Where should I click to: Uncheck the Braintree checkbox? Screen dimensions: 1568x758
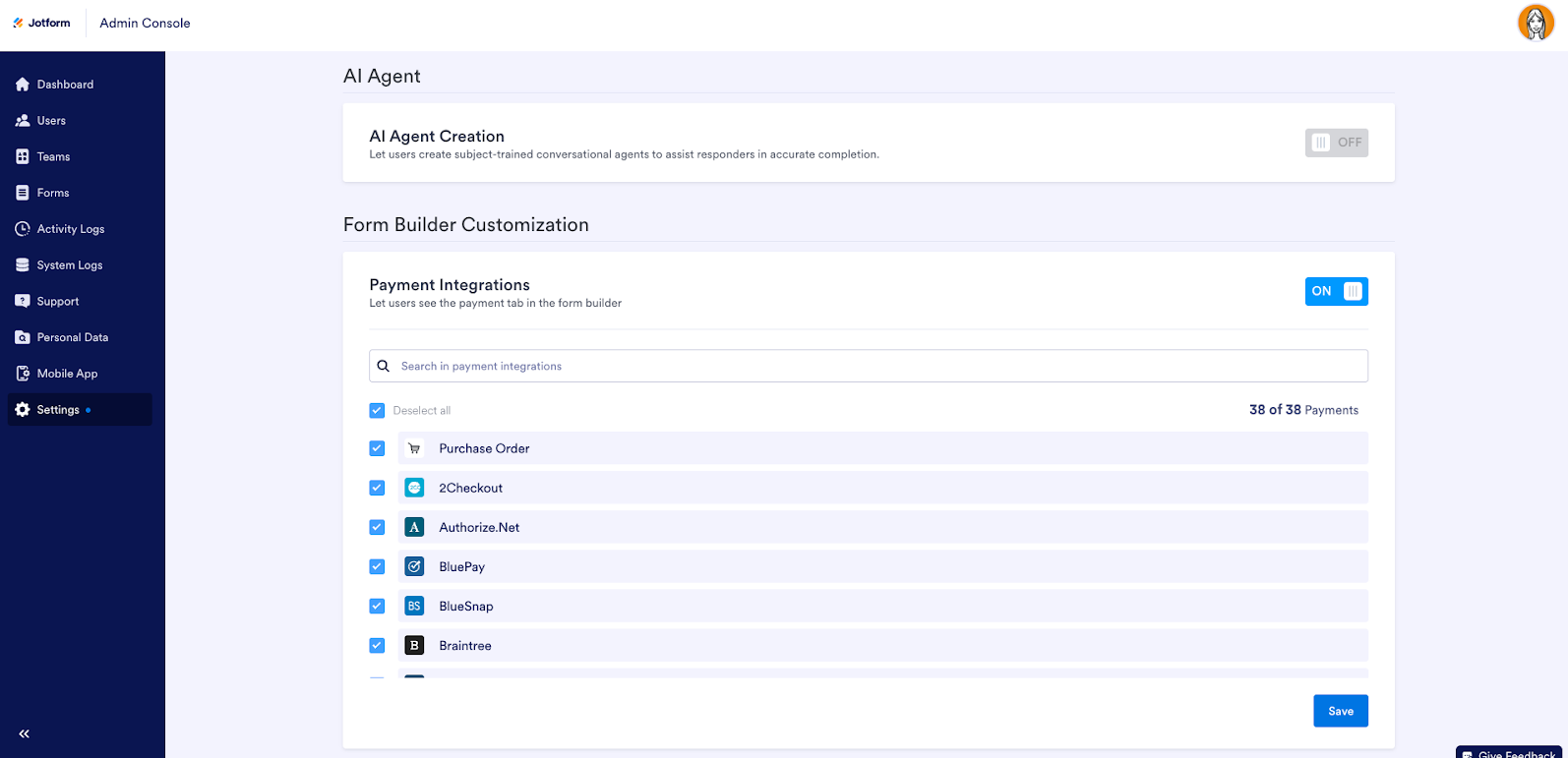(377, 645)
